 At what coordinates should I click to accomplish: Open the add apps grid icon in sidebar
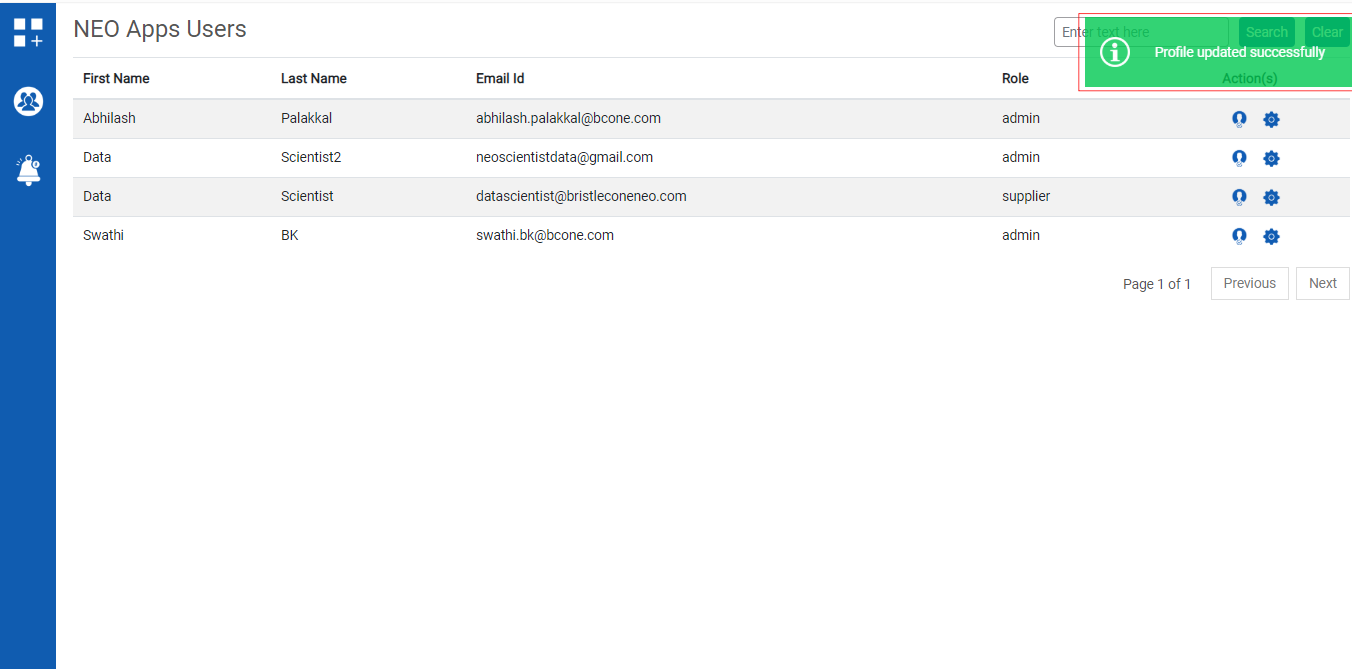point(28,32)
